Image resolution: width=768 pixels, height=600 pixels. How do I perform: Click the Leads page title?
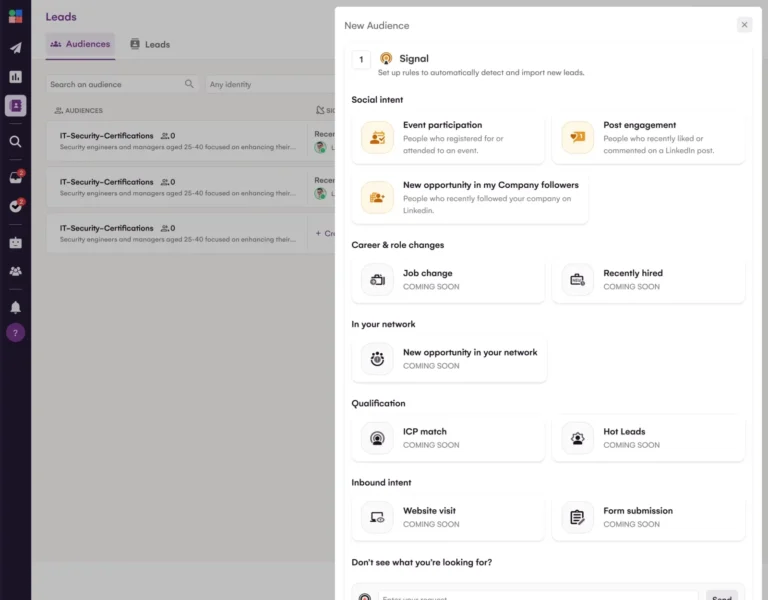(61, 17)
